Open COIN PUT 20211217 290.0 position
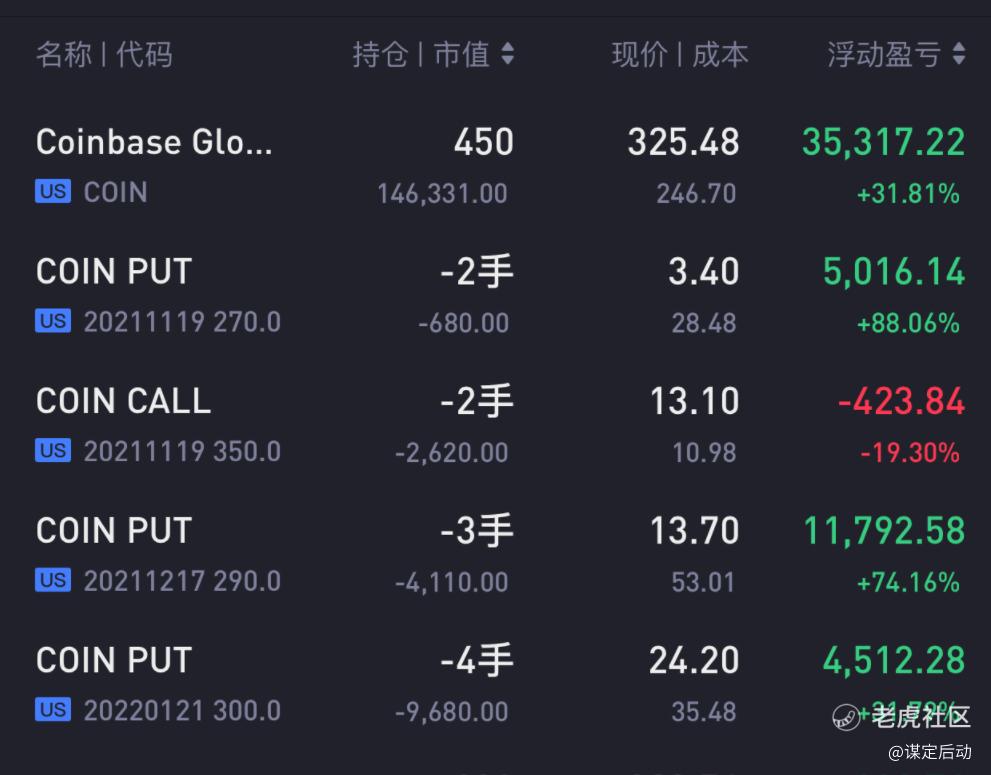This screenshot has width=991, height=775. pos(496,554)
